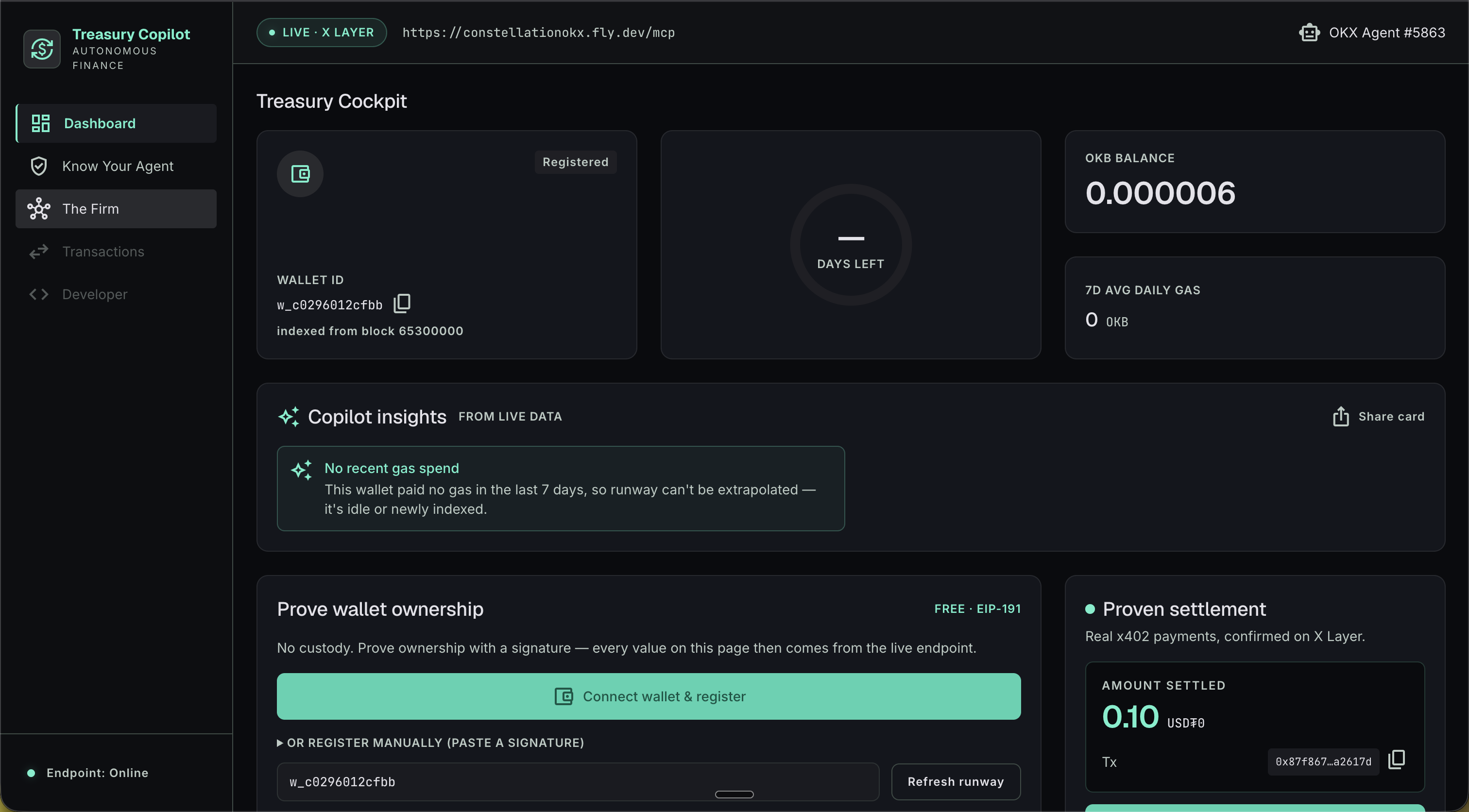
Task: Click the Proven settlement heading
Action: [1184, 609]
